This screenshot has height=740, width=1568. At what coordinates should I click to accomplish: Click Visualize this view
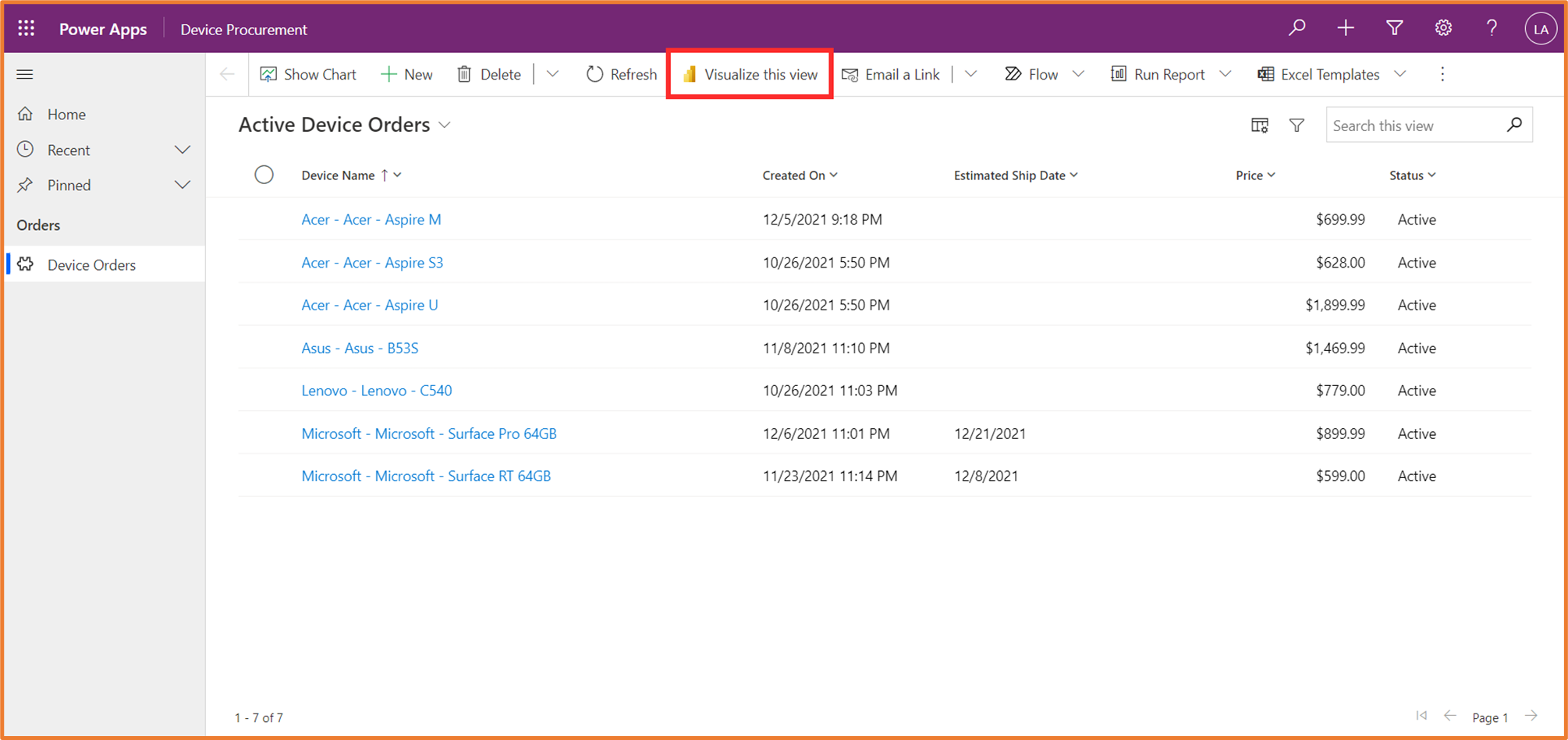coord(750,74)
